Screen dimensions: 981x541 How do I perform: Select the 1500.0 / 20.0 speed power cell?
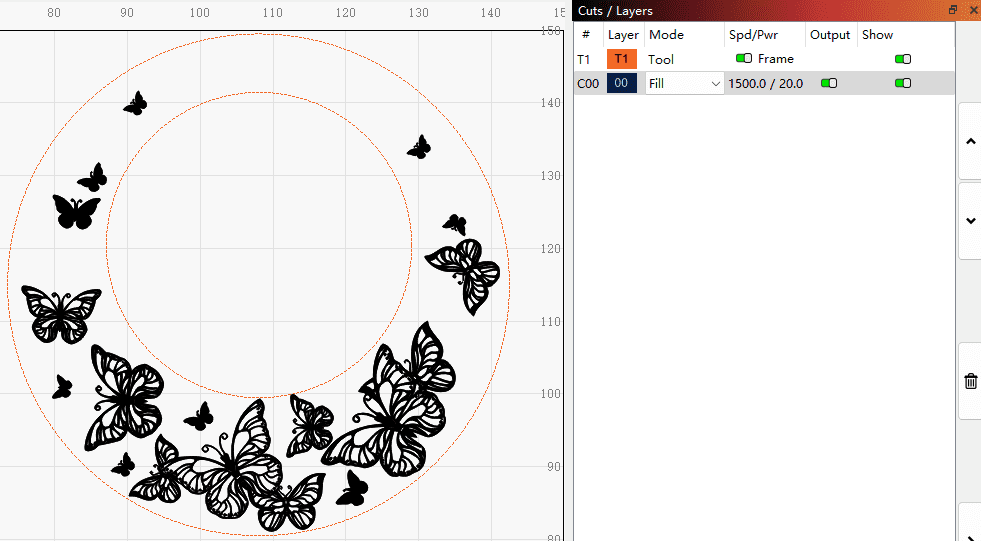(765, 83)
